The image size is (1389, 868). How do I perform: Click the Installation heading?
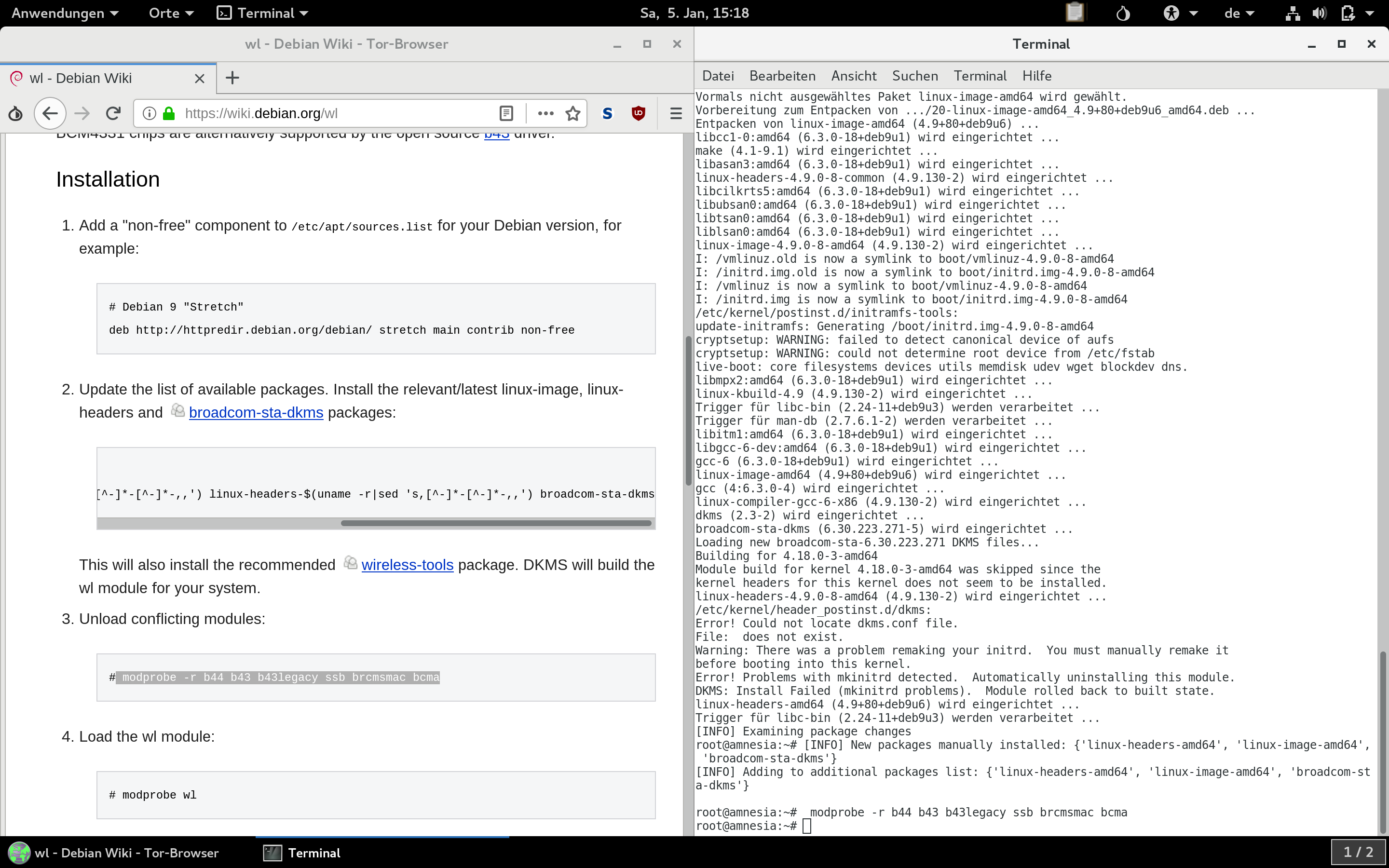coord(108,180)
